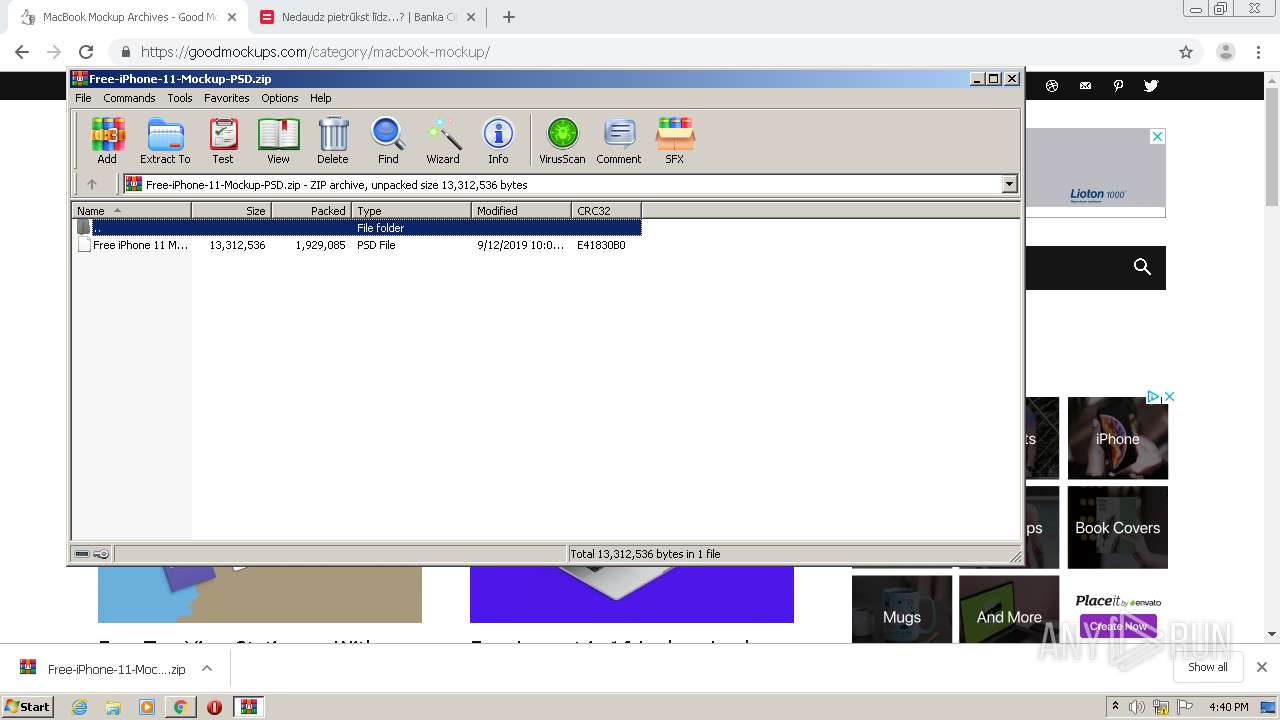Click the key password icon in status bar

coord(101,554)
